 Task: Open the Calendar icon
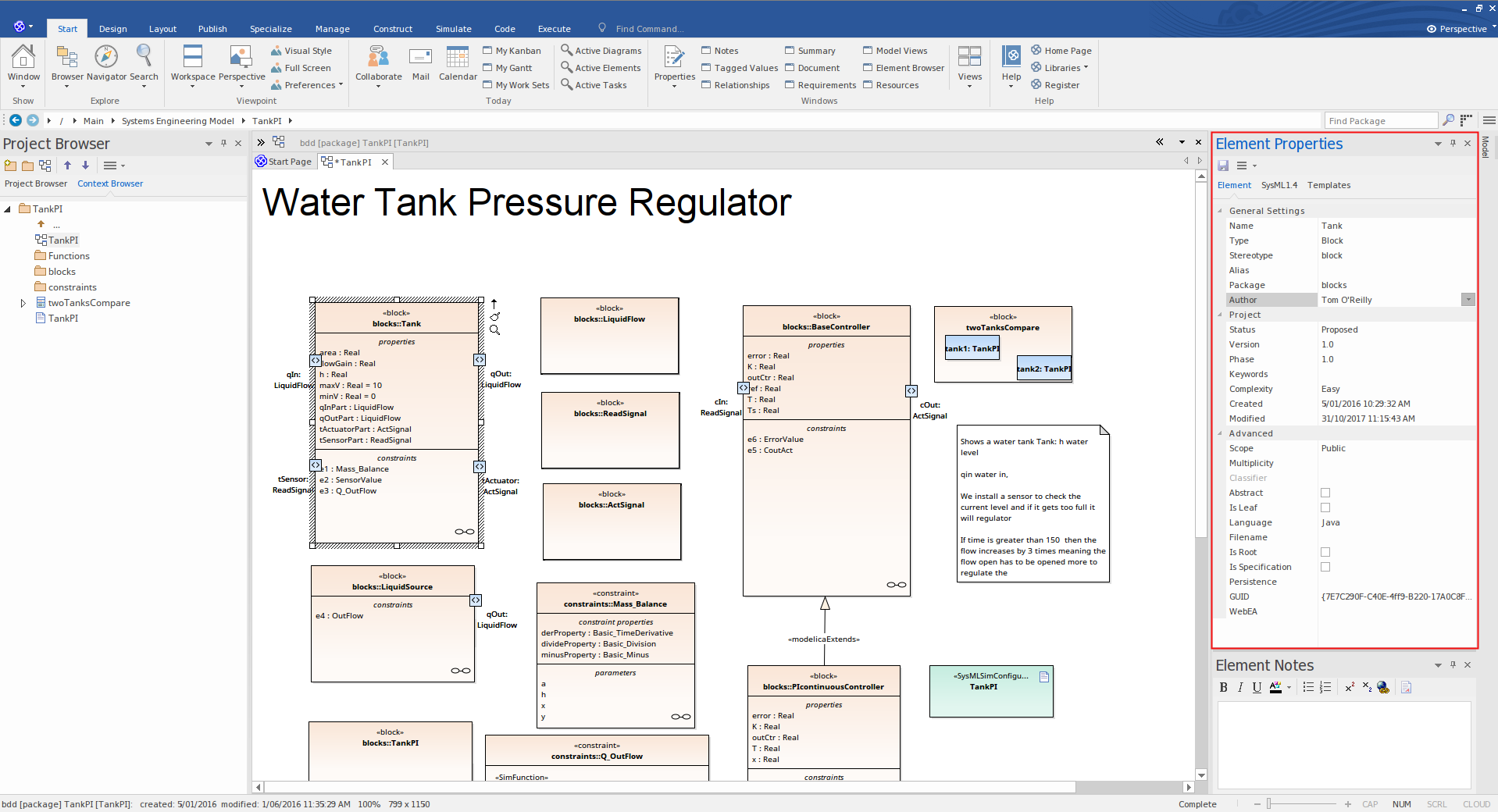click(458, 57)
